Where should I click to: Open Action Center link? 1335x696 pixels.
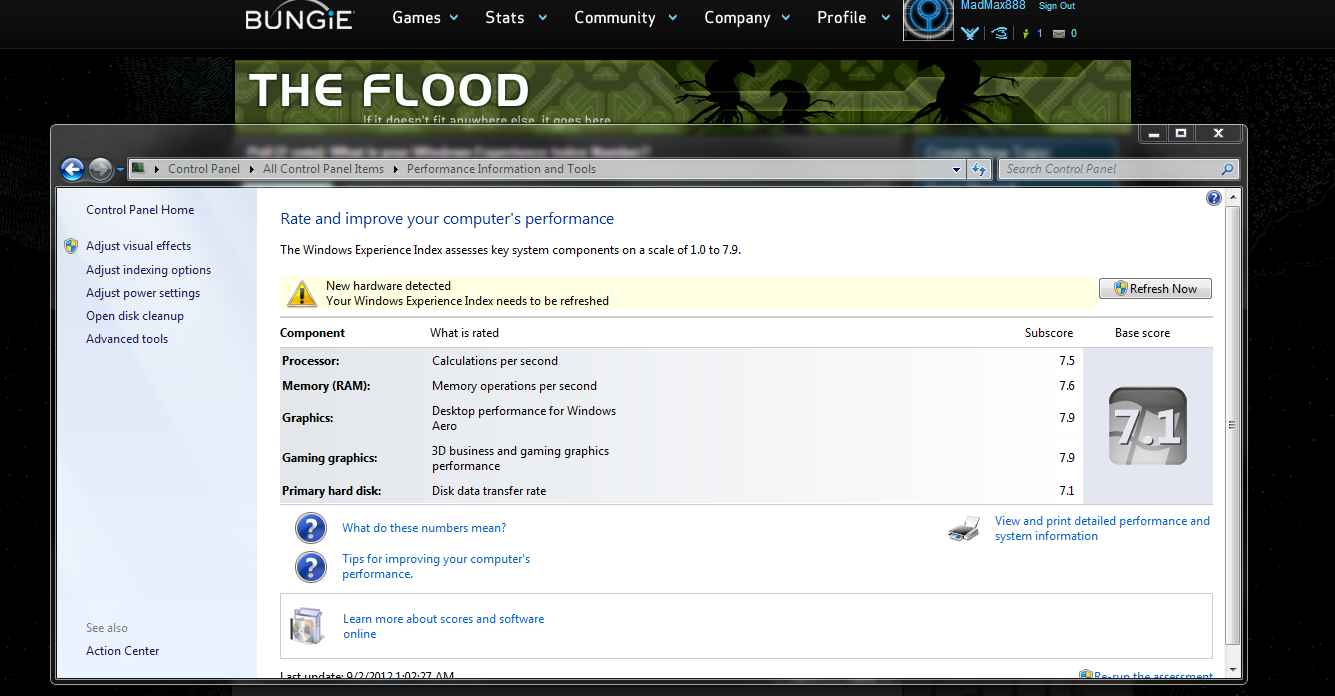122,651
